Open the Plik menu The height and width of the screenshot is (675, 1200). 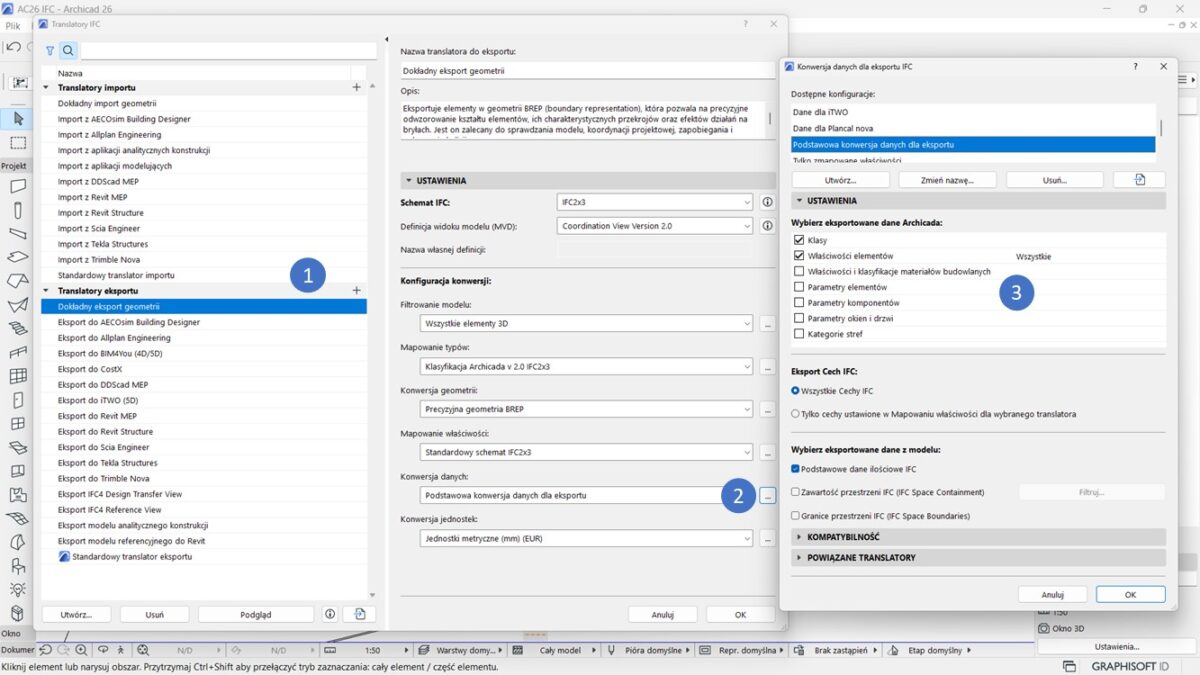[13, 26]
